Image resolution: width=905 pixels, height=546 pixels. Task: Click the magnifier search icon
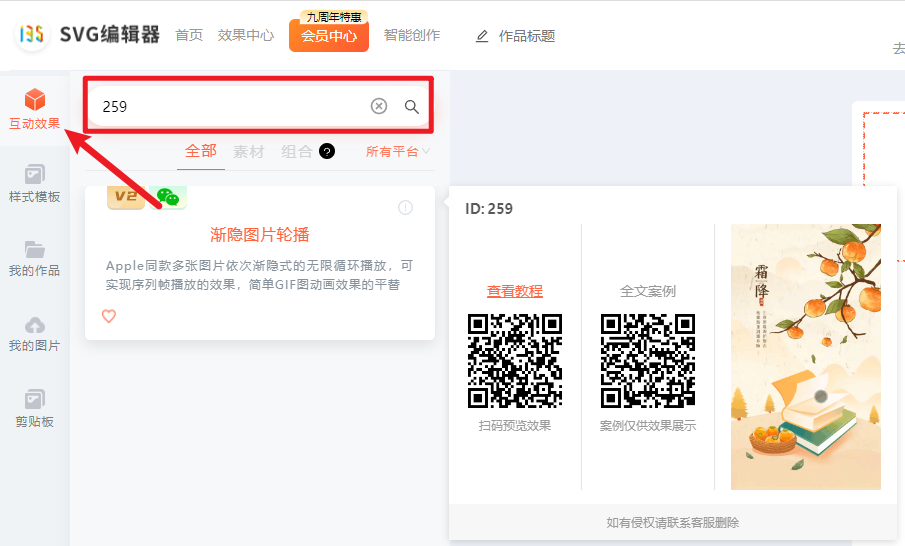coord(412,107)
